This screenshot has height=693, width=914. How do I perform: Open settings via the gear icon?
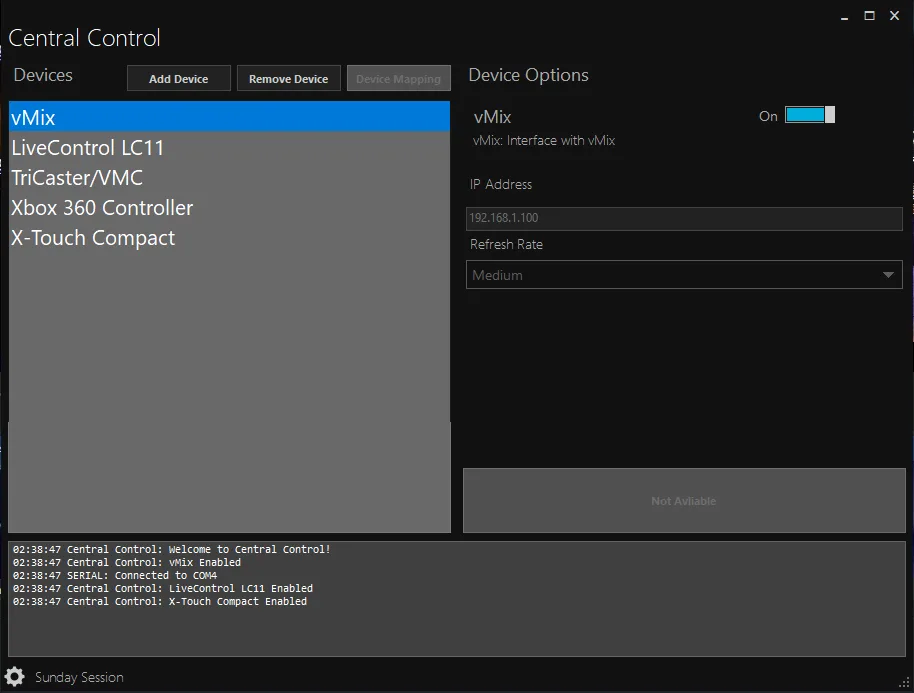pos(15,677)
